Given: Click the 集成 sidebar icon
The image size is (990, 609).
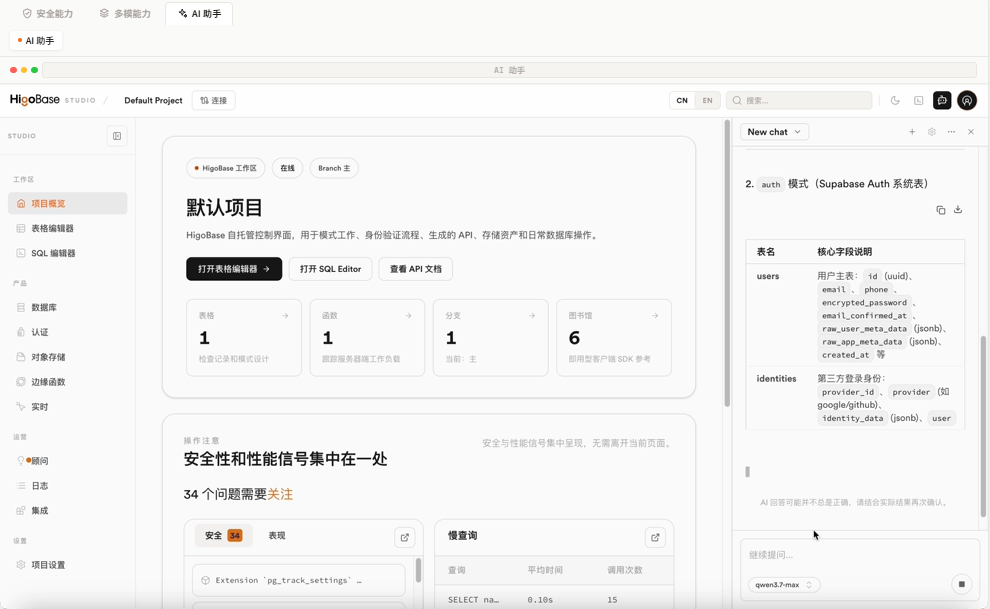Looking at the screenshot, I should pos(21,511).
